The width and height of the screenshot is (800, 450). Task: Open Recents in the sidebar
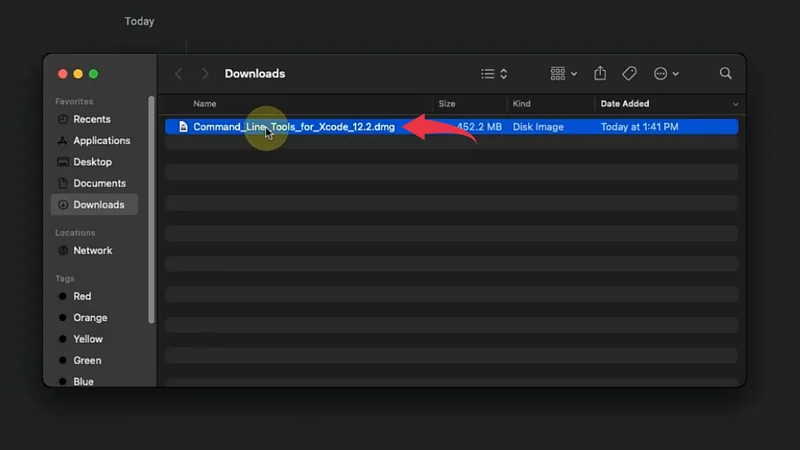coord(91,120)
